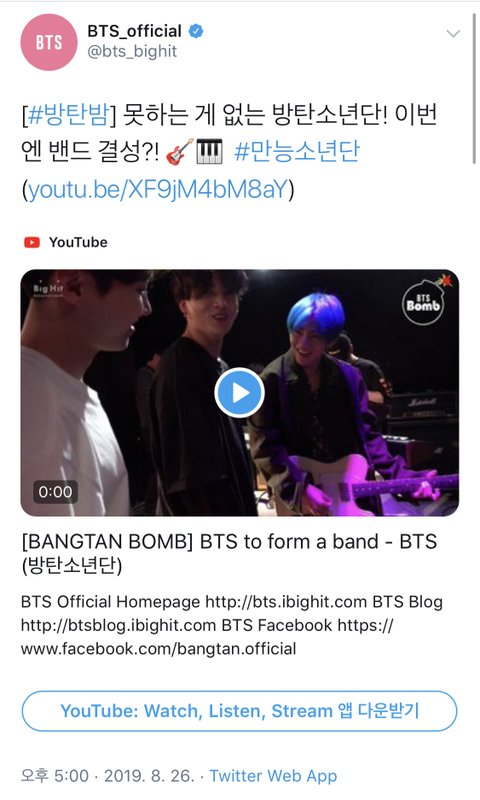Click the BTS_official display name

(x=134, y=31)
